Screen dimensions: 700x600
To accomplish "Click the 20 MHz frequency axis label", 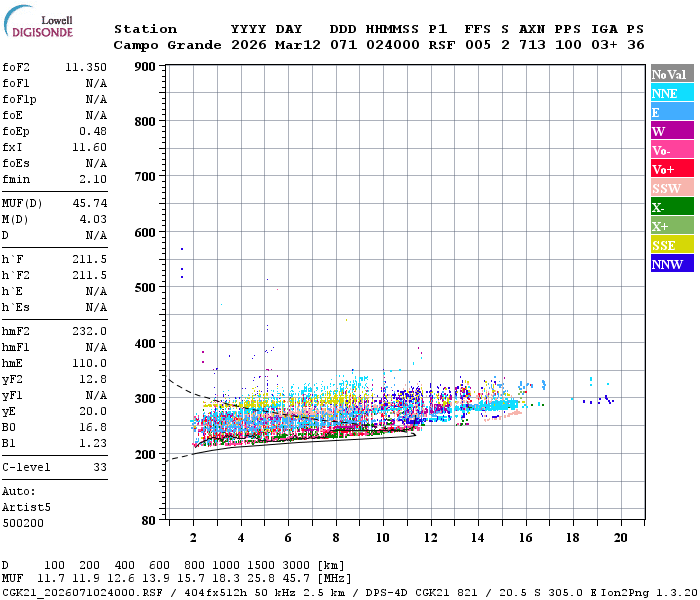I will pyautogui.click(x=621, y=538).
